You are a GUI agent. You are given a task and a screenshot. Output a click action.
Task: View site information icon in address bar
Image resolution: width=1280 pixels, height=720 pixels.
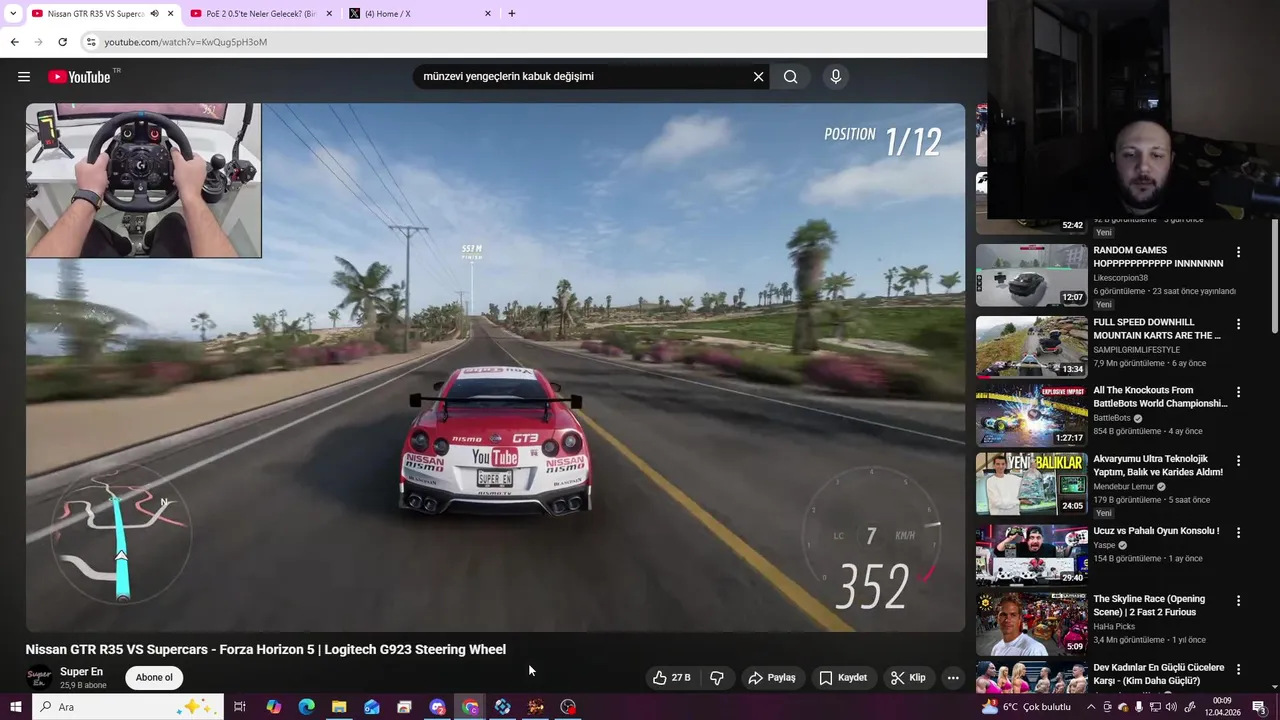(x=91, y=42)
